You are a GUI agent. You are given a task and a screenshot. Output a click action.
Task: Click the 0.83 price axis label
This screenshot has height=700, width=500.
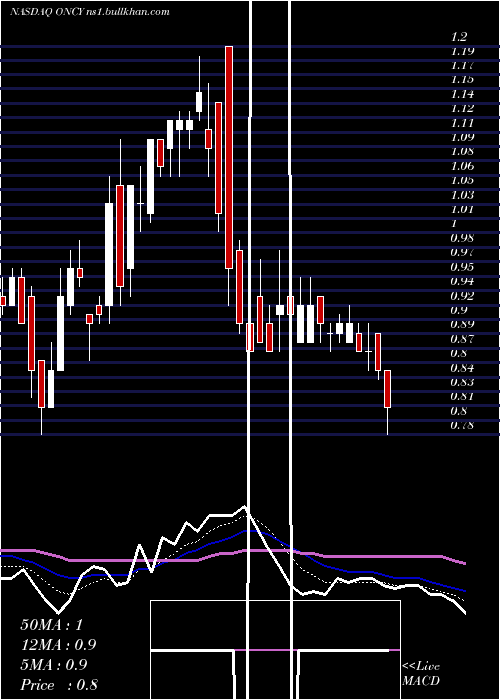tap(462, 382)
